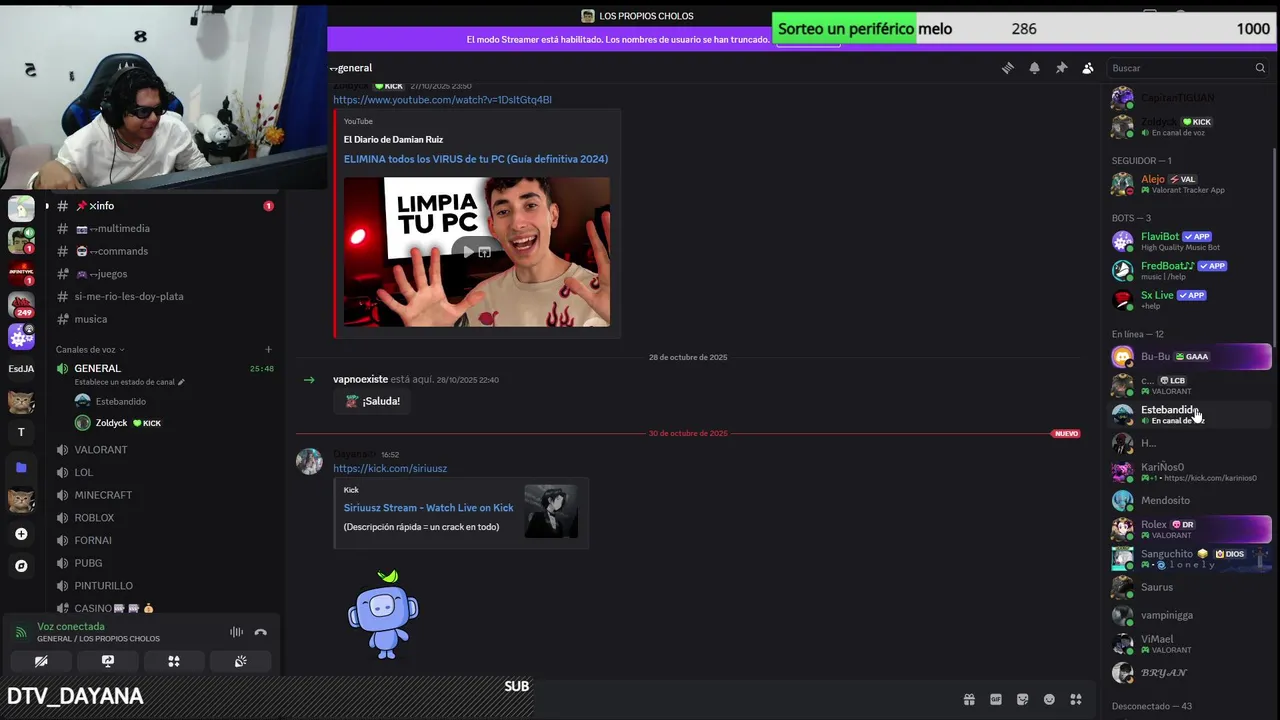
Task: Open the YouTube watch link
Action: 442,100
